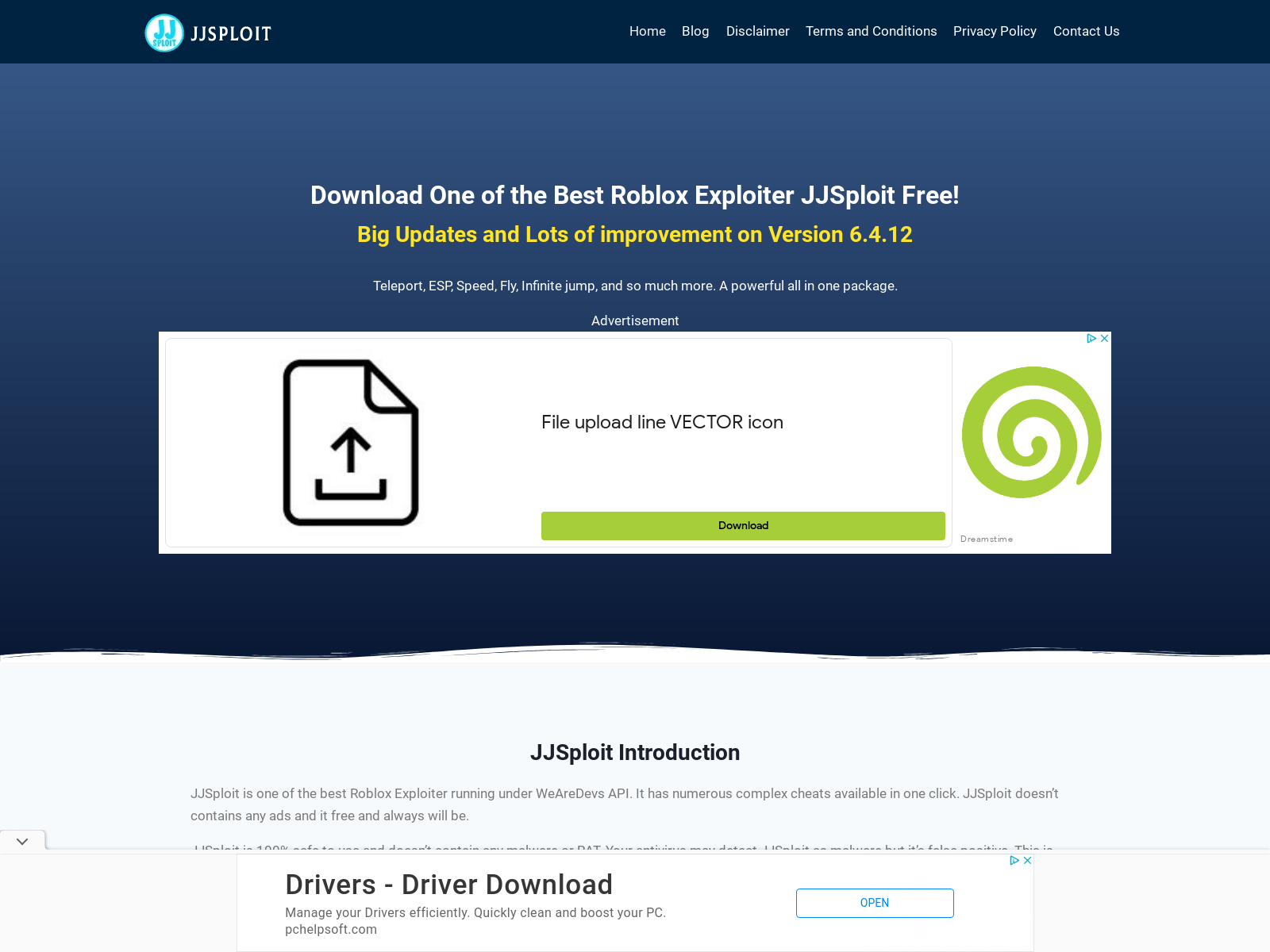Open the Home menu item
This screenshot has width=1270, height=952.
648,31
